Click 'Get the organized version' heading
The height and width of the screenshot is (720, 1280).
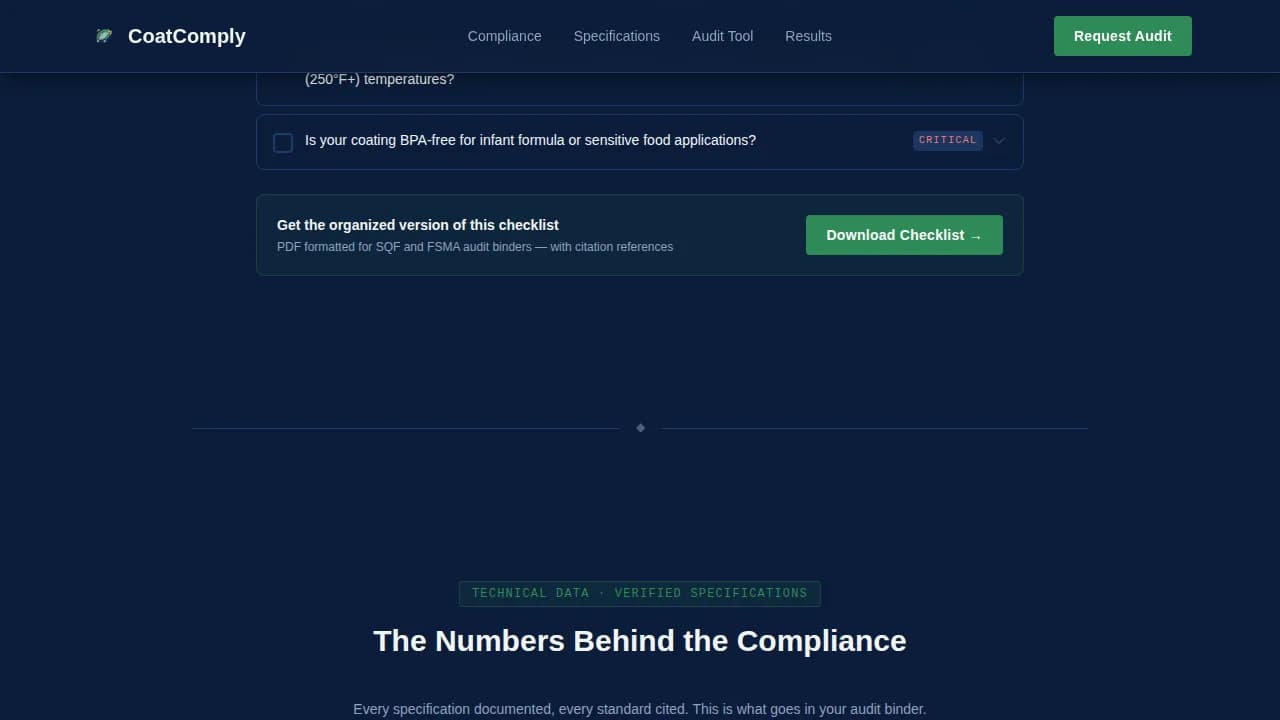click(417, 225)
